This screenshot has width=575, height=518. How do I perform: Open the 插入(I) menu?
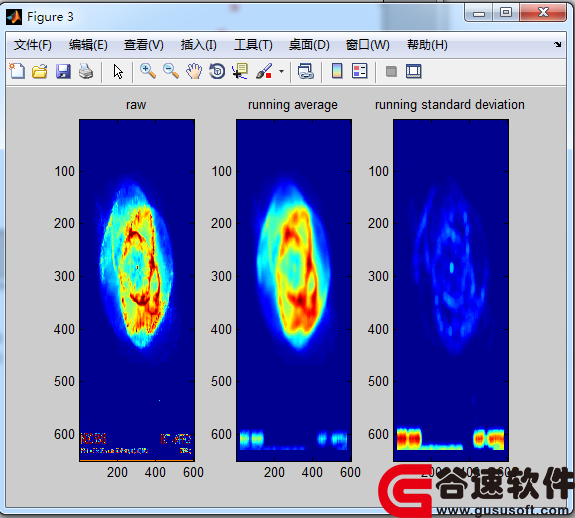(x=198, y=45)
